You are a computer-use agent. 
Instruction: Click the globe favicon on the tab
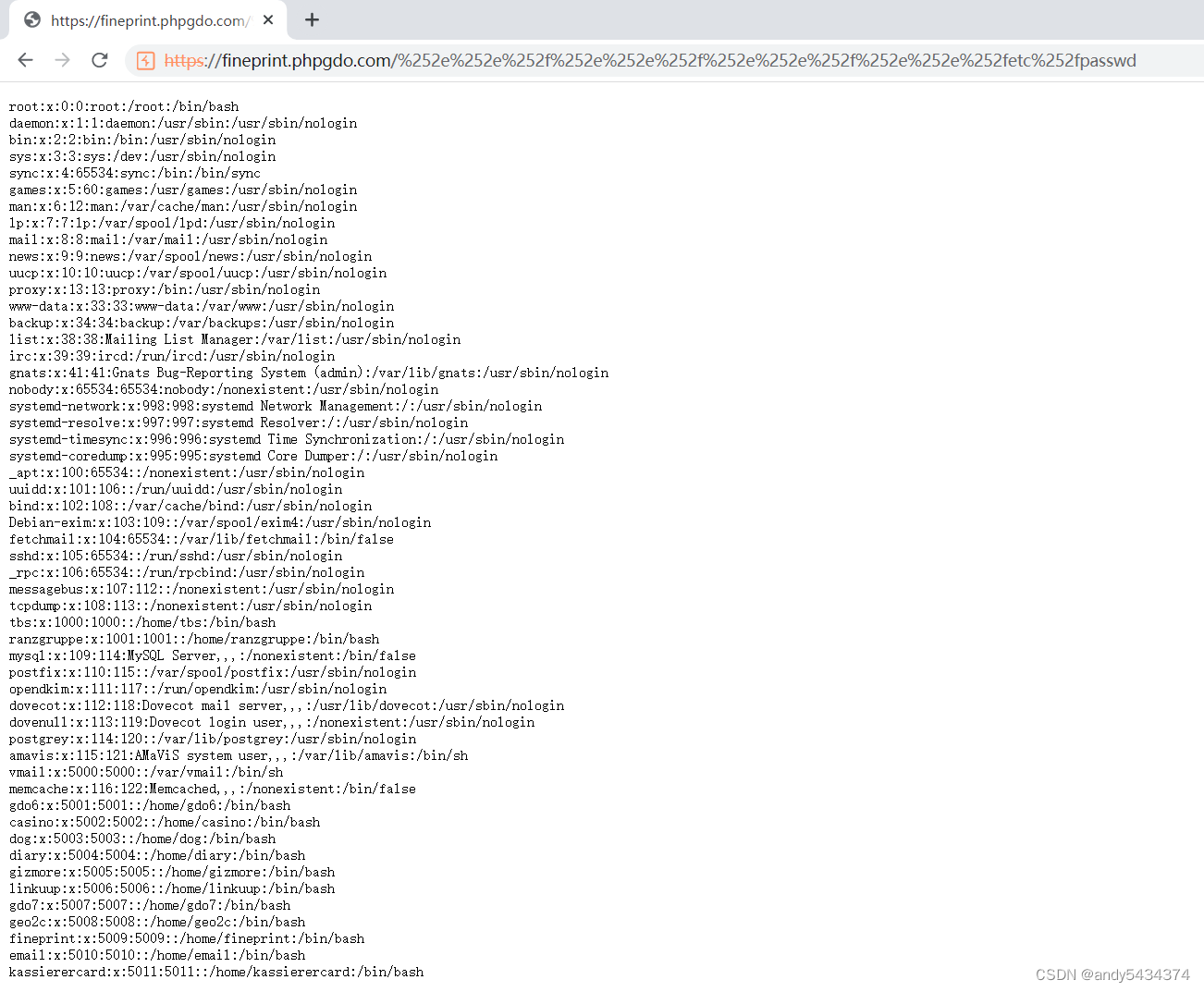[x=32, y=19]
